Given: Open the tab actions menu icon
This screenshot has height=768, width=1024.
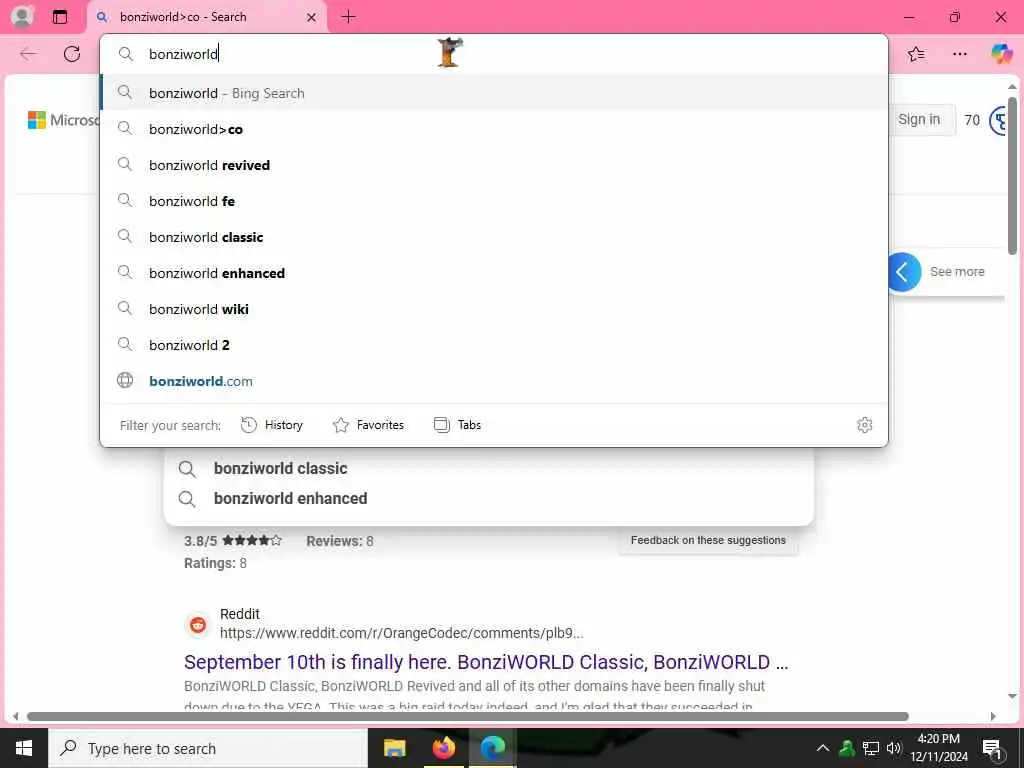Looking at the screenshot, I should tap(60, 17).
